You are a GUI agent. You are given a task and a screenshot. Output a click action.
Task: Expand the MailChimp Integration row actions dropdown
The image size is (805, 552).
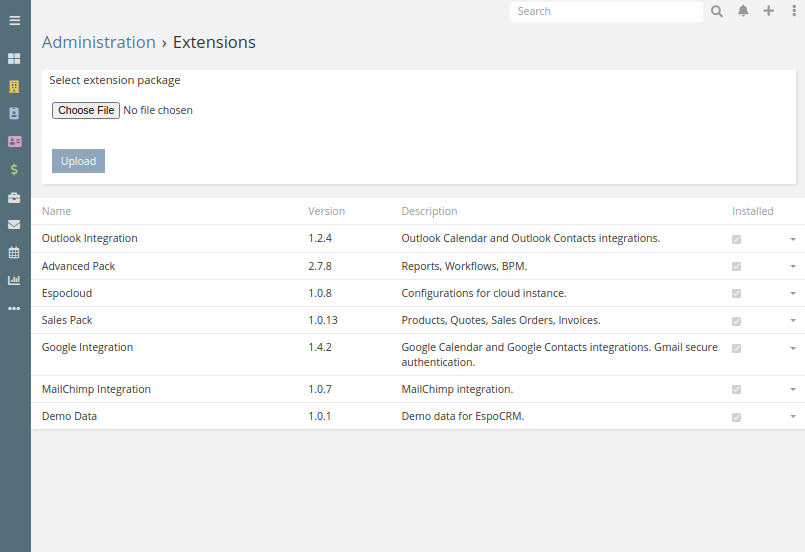793,390
